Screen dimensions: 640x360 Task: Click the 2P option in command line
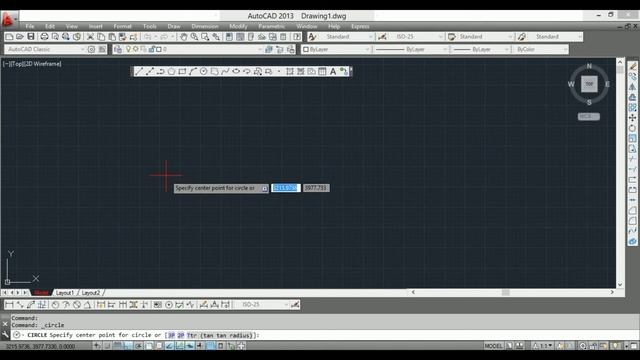(181, 335)
